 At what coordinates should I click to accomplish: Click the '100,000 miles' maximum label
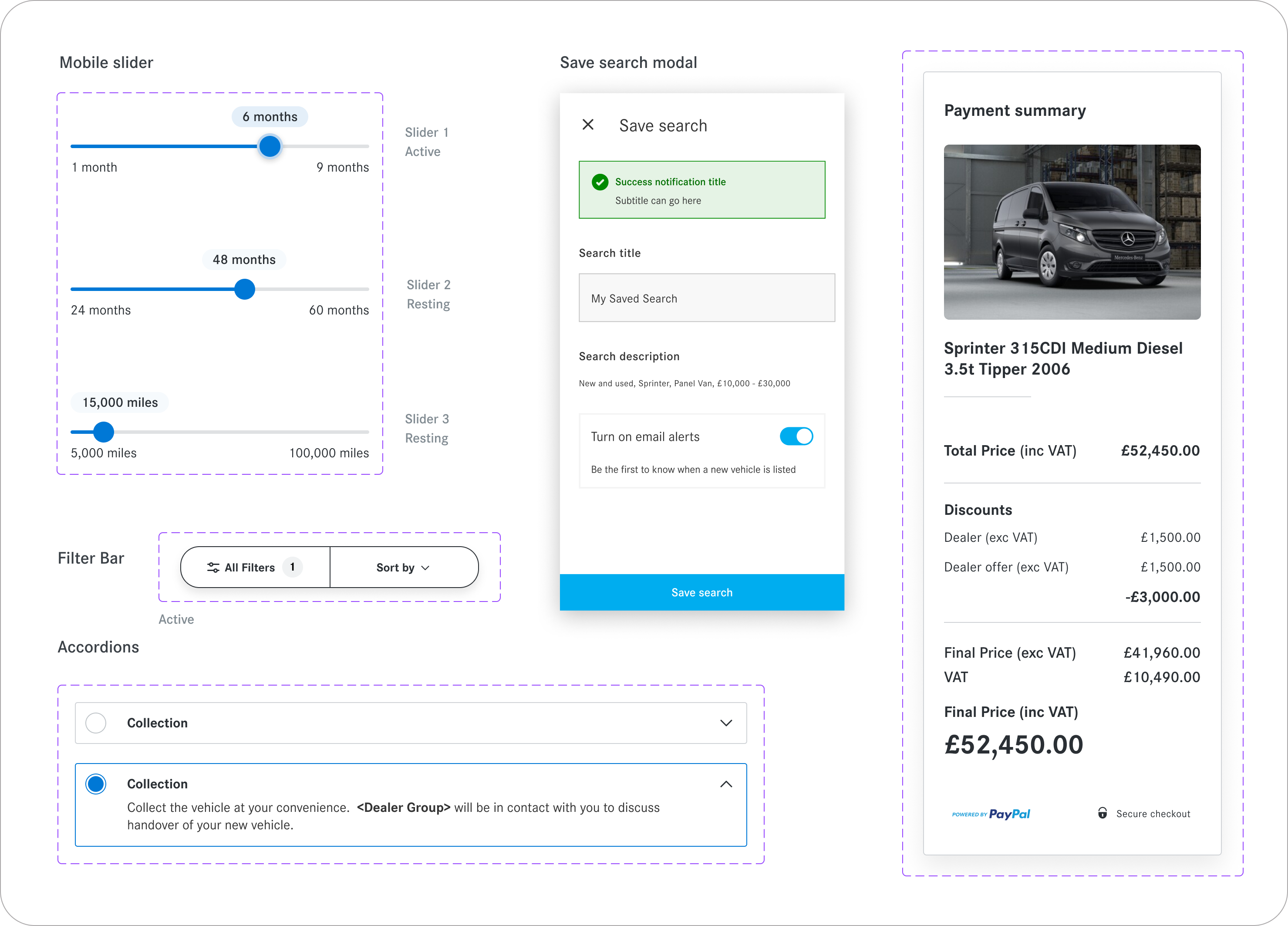[x=329, y=453]
